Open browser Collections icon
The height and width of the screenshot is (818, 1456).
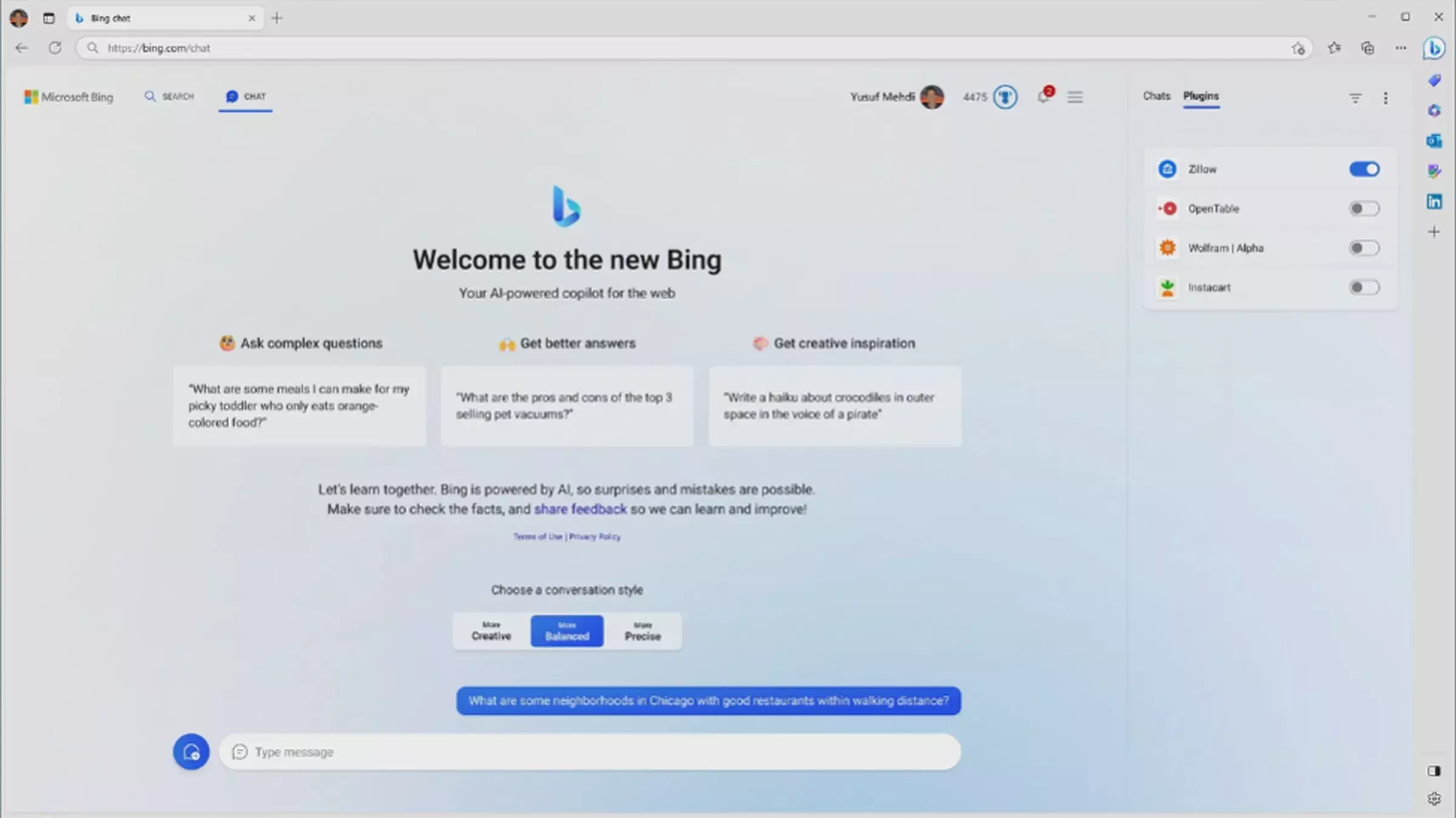coord(1367,48)
